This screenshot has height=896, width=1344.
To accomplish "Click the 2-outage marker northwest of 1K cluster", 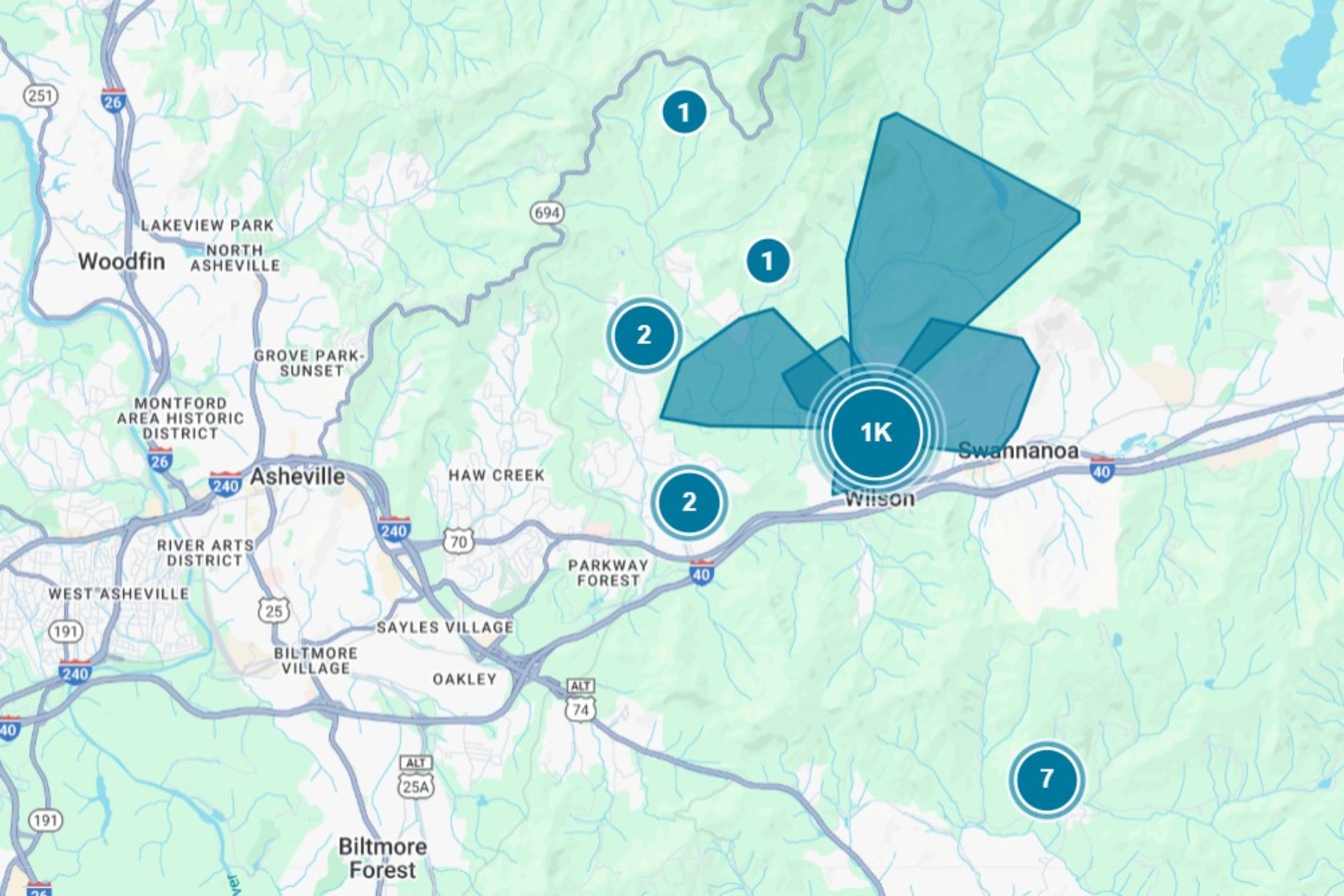I will tap(644, 335).
